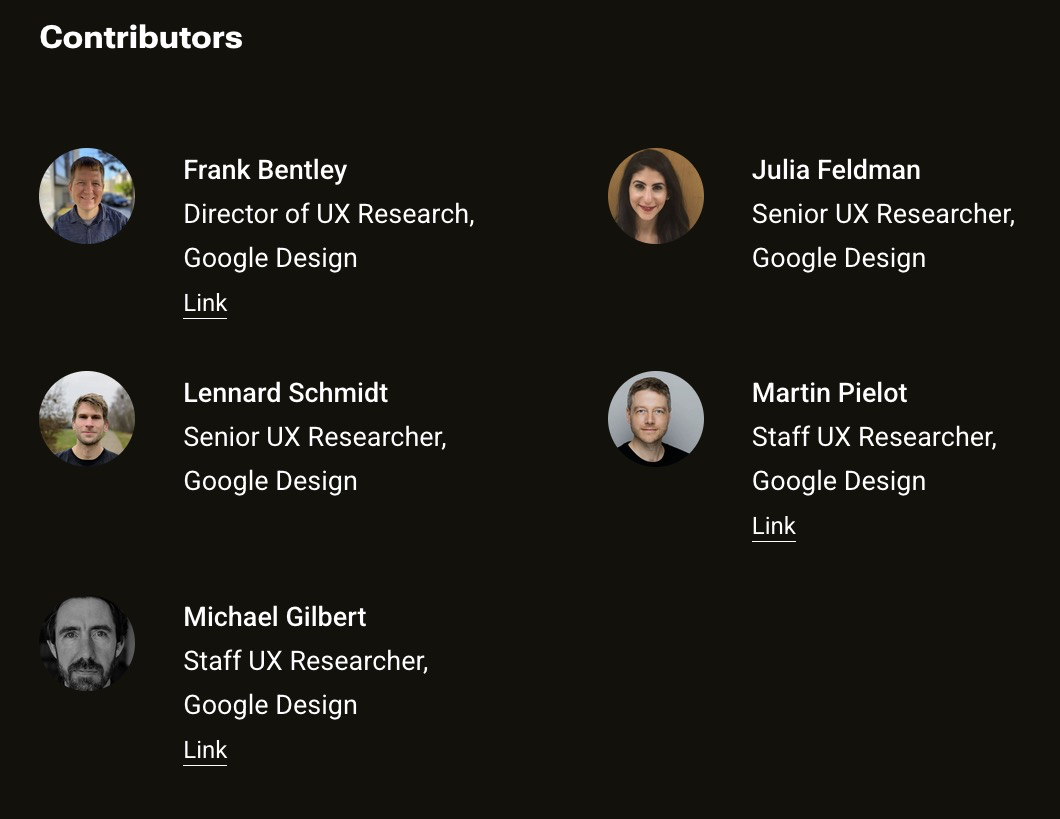Open Martin Pielot's Link
The height and width of the screenshot is (819, 1060).
coord(773,526)
